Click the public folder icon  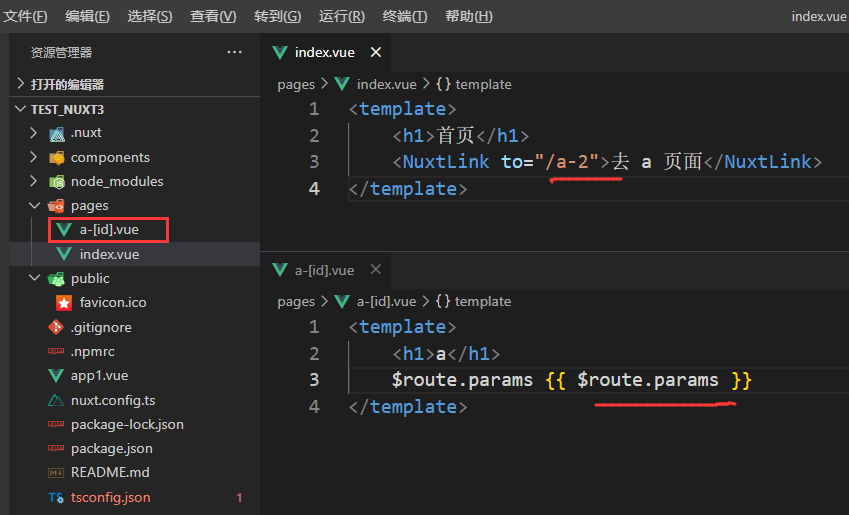click(56, 278)
